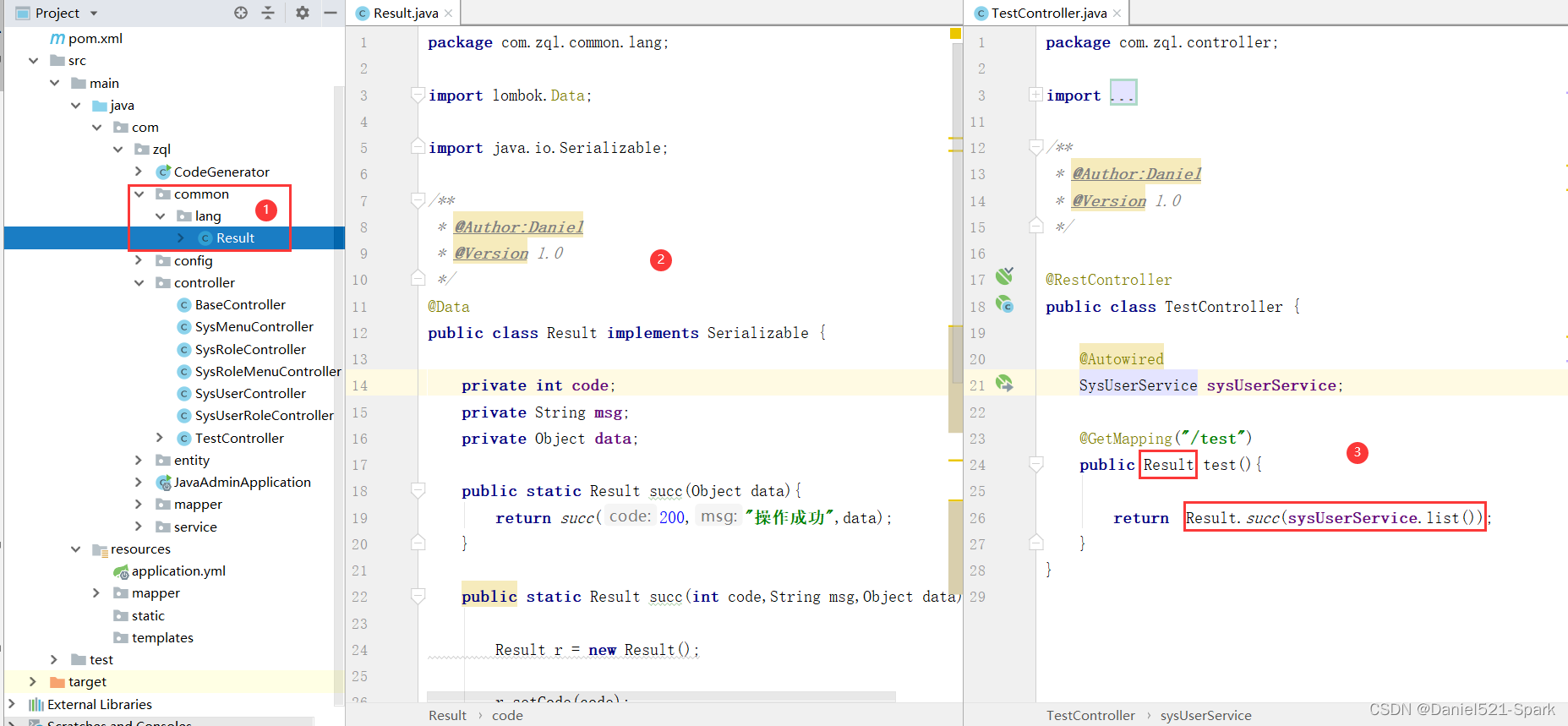
Task: Open pom.xml in project tree
Action: pos(96,38)
